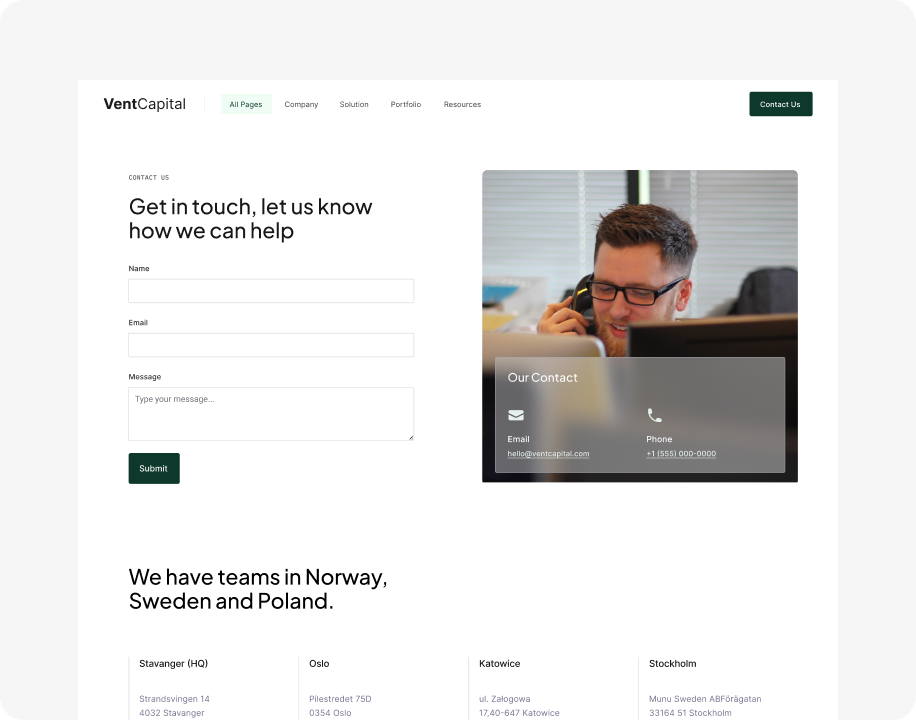Open the Portfolio nav item
Screen dimensions: 916x720
point(405,104)
